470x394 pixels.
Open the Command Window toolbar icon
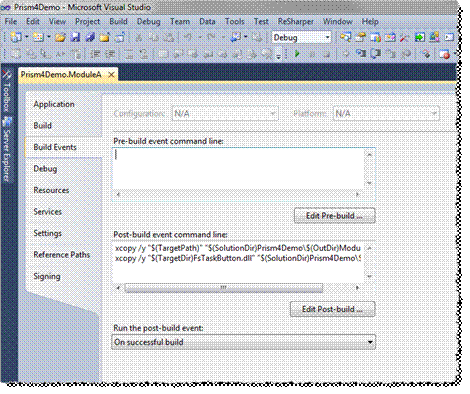(449, 37)
